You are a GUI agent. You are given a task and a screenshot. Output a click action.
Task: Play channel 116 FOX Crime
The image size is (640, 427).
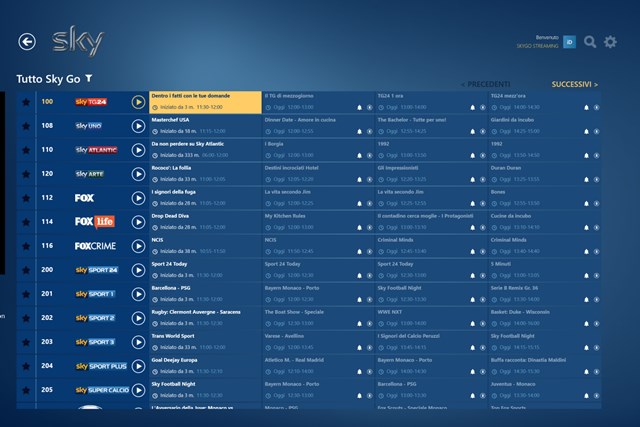click(138, 246)
